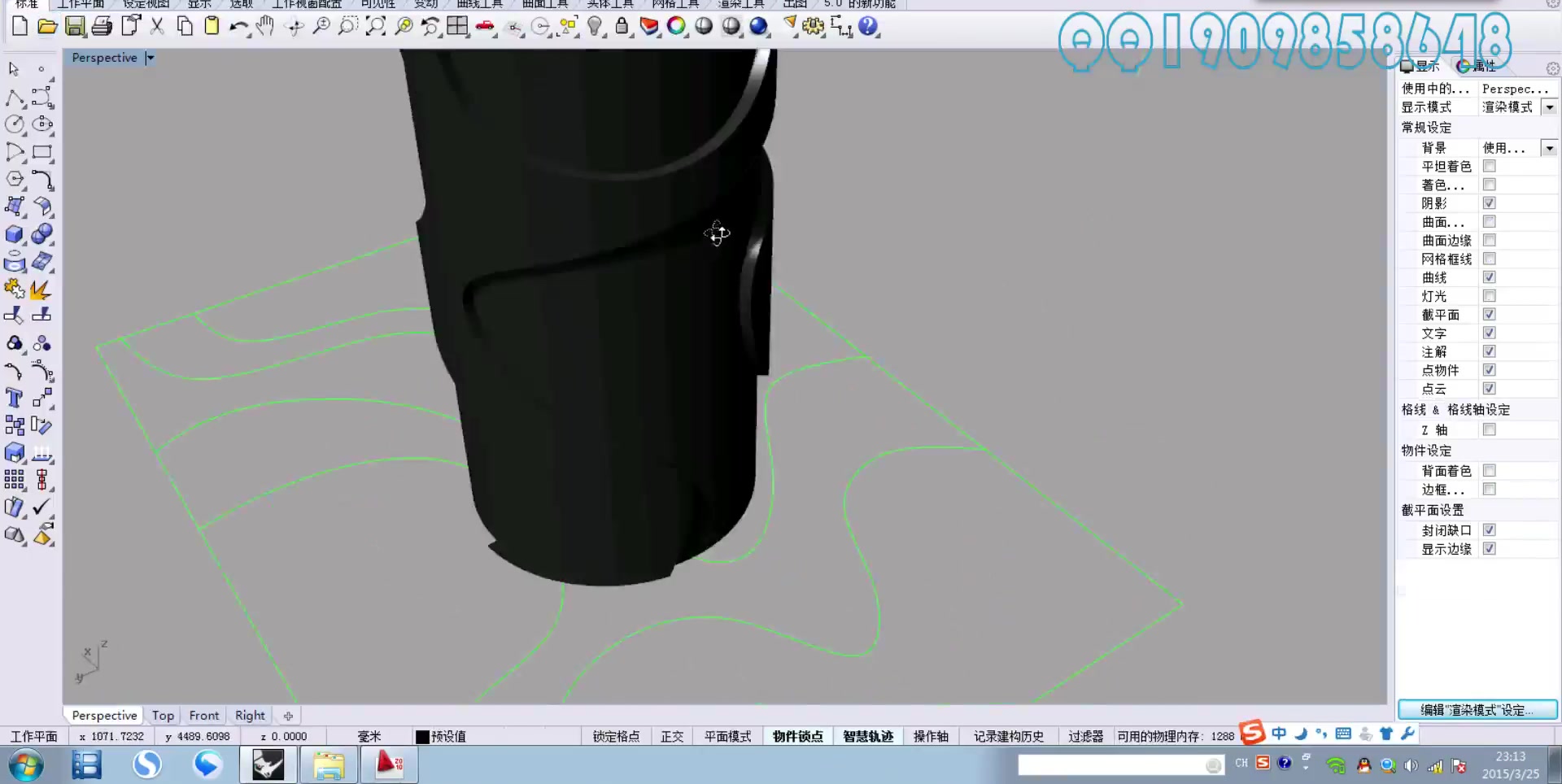Open the Edit Layers icon

649,26
